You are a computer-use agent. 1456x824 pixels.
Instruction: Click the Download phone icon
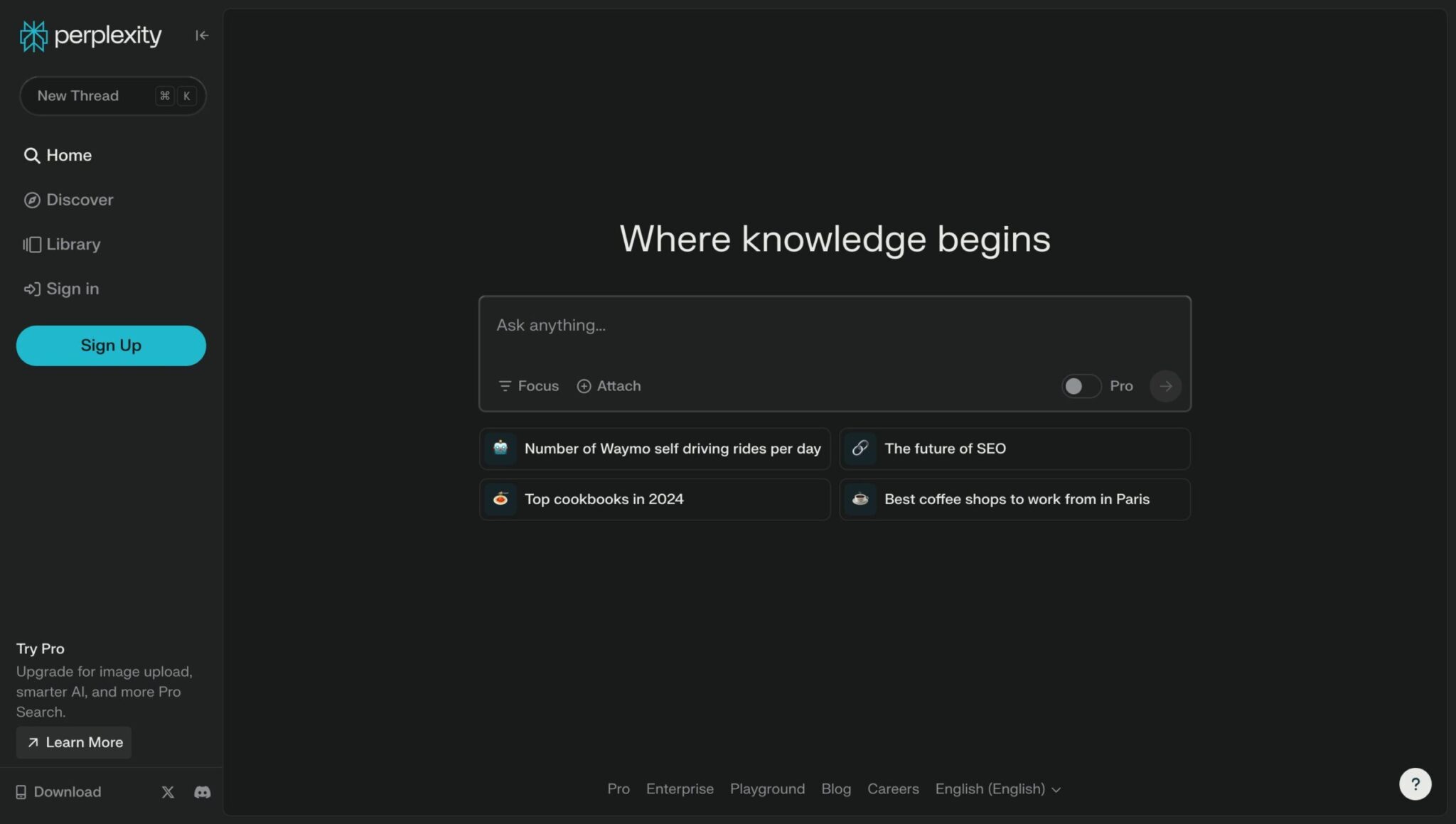pos(21,792)
